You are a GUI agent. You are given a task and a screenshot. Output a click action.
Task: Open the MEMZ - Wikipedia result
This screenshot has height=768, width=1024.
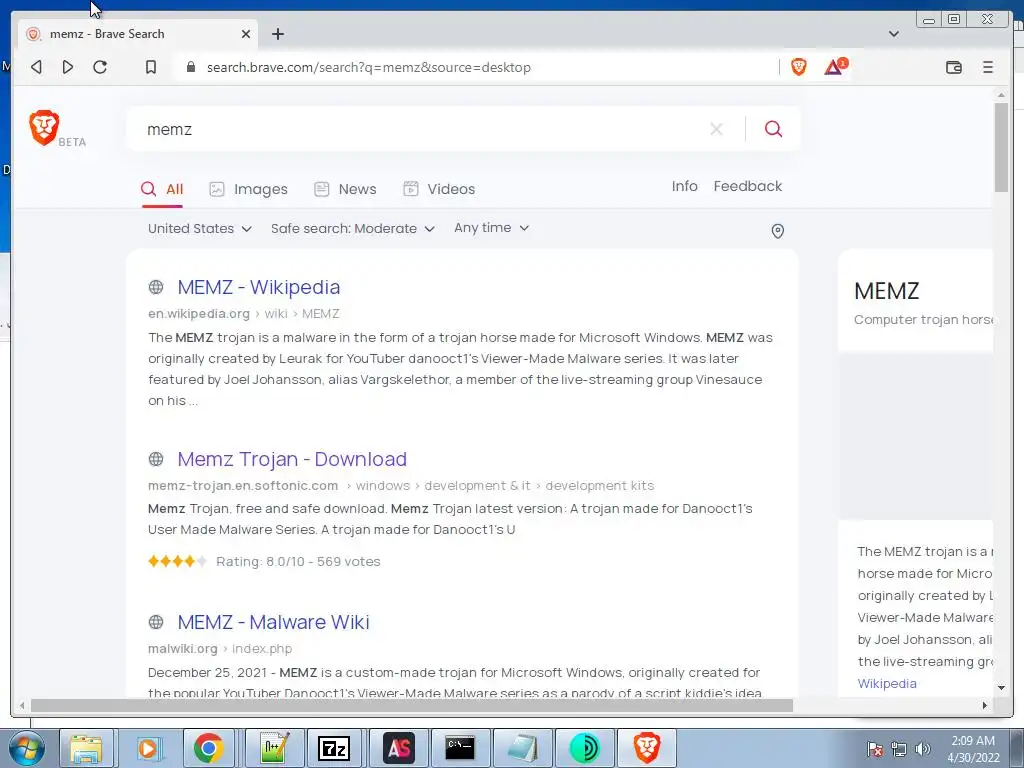(x=259, y=287)
